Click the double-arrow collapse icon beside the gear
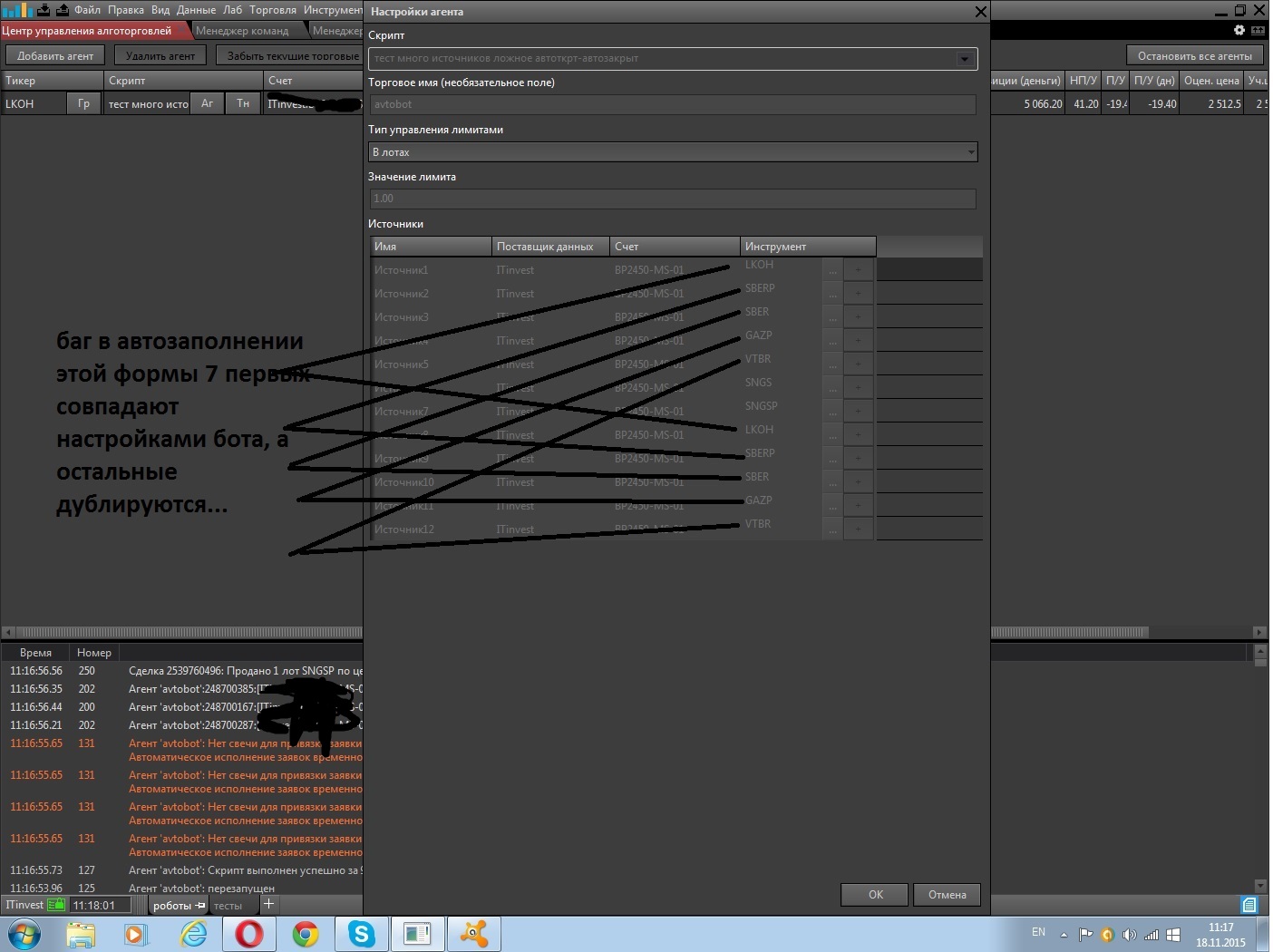 coord(1258,30)
